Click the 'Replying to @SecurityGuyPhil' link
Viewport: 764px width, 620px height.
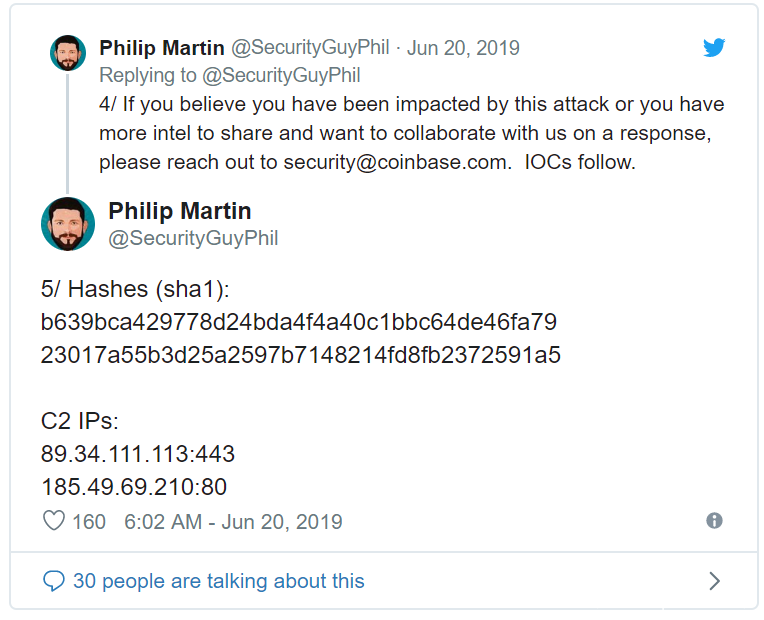click(x=230, y=75)
